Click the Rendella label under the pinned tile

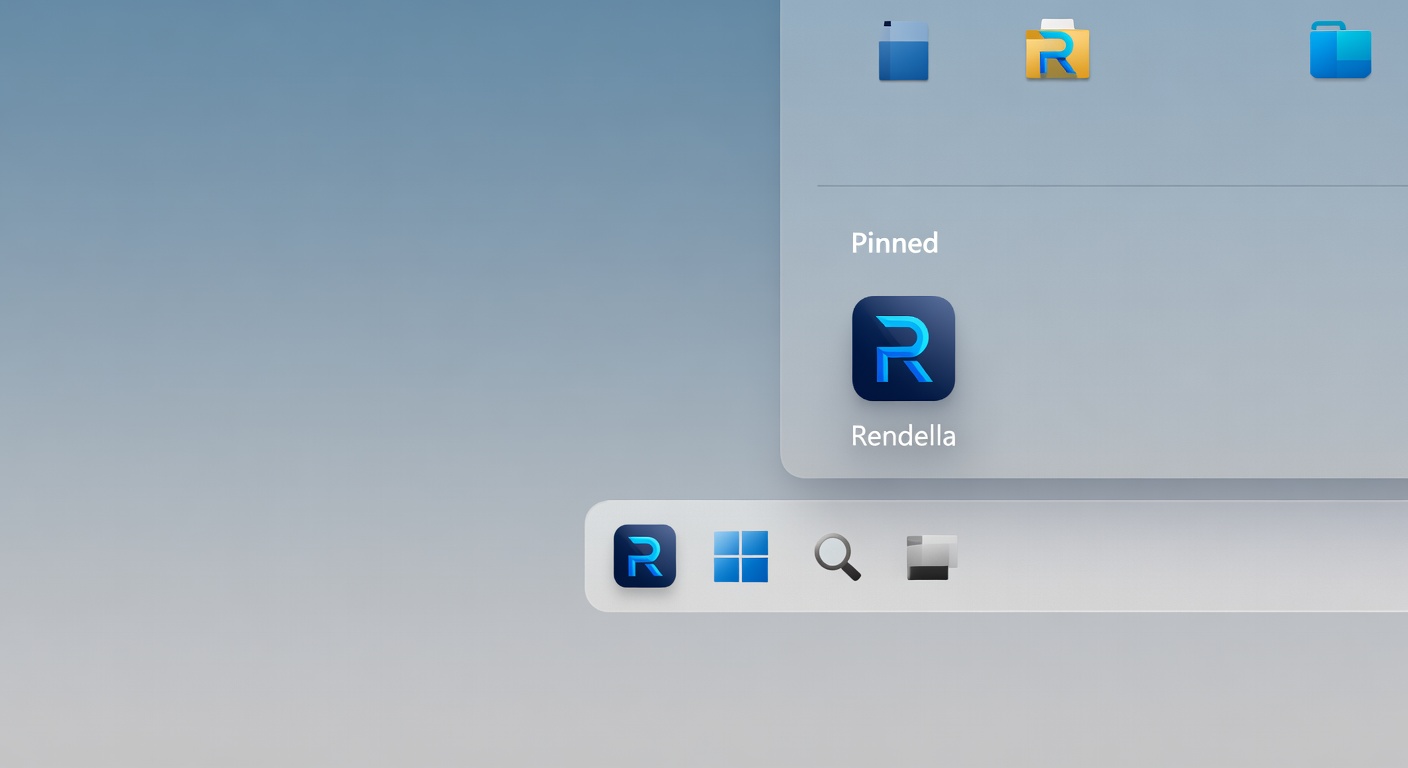pyautogui.click(x=903, y=436)
